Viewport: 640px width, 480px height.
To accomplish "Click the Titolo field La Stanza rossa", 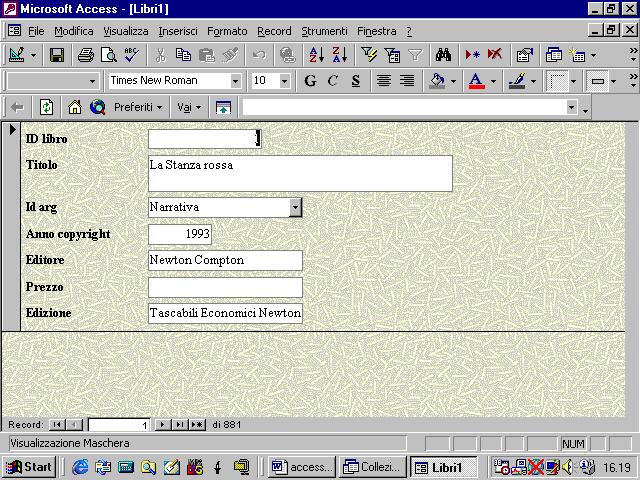I will (x=300, y=173).
